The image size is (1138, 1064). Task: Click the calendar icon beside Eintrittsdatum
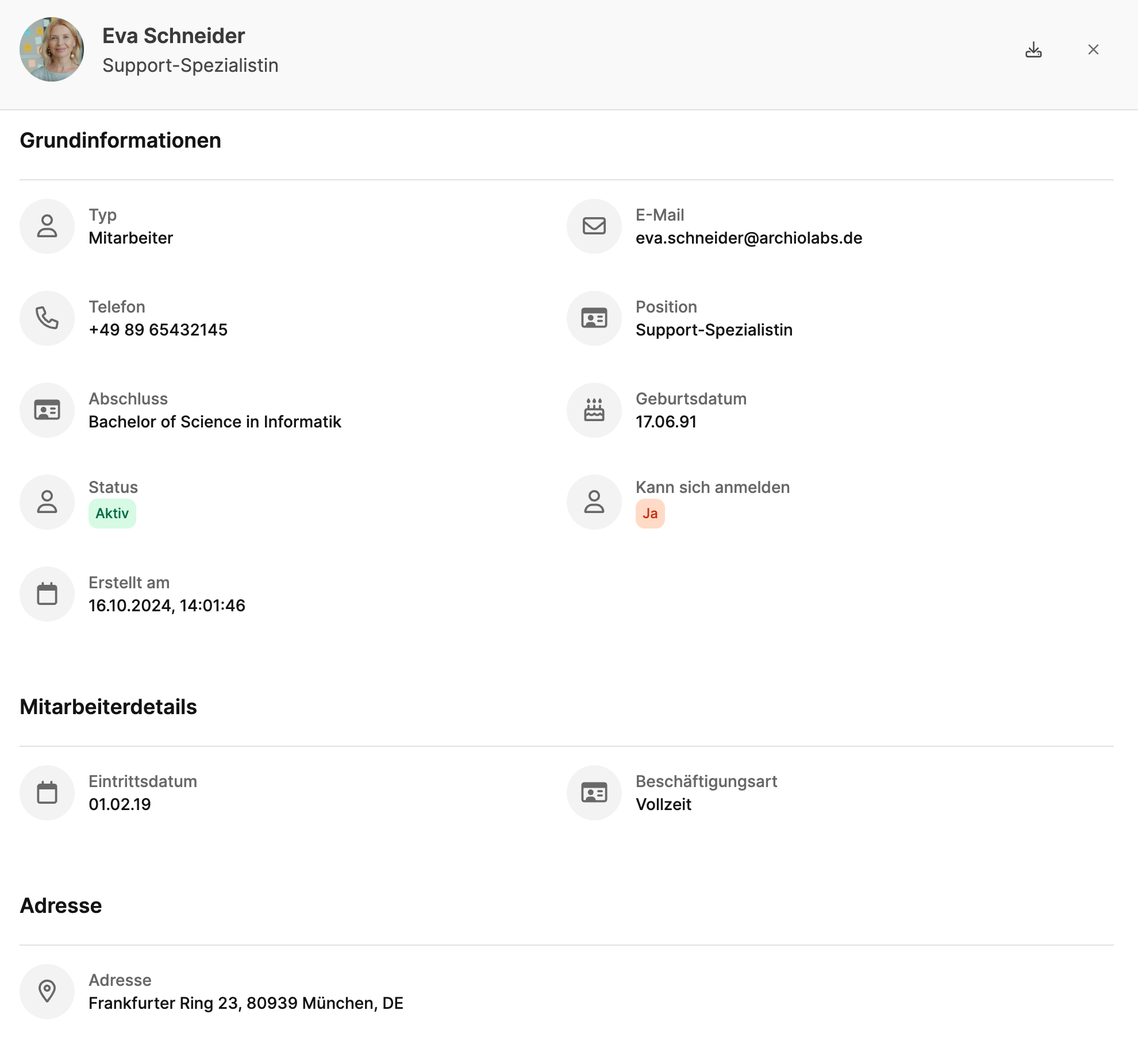(x=47, y=792)
